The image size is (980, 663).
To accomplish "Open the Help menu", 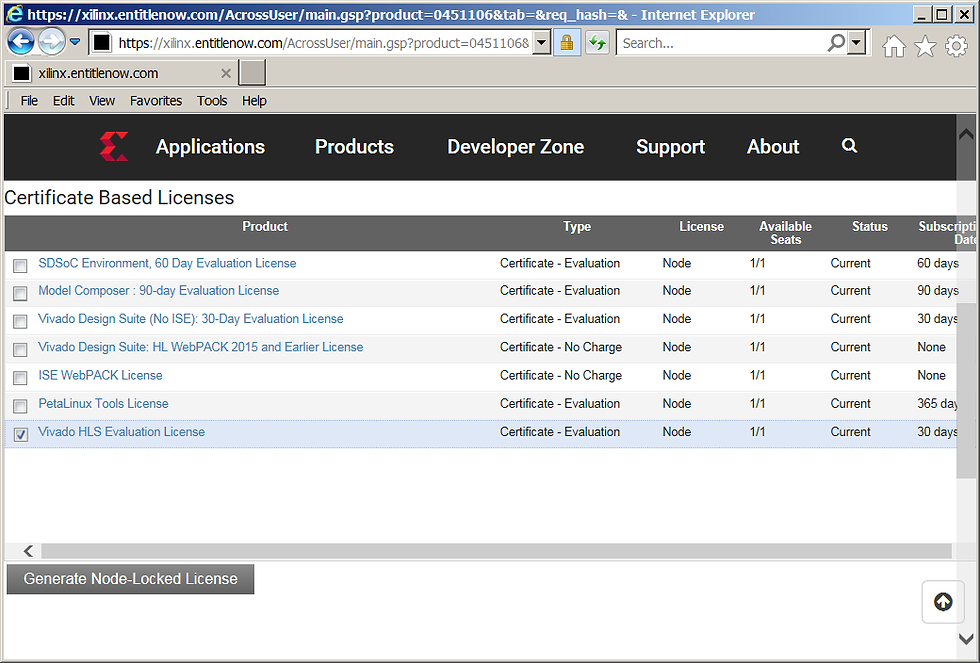I will pyautogui.click(x=254, y=101).
